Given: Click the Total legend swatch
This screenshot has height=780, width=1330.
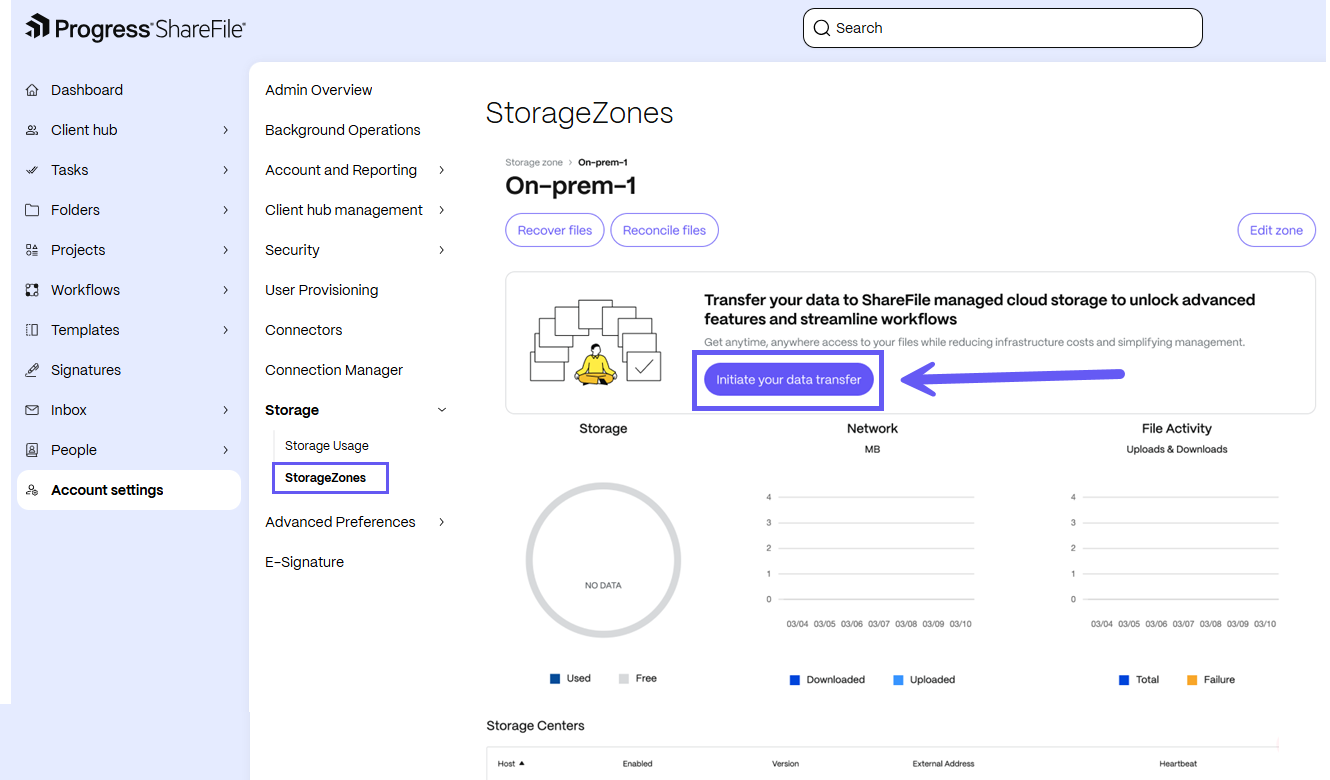Looking at the screenshot, I should 1124,680.
